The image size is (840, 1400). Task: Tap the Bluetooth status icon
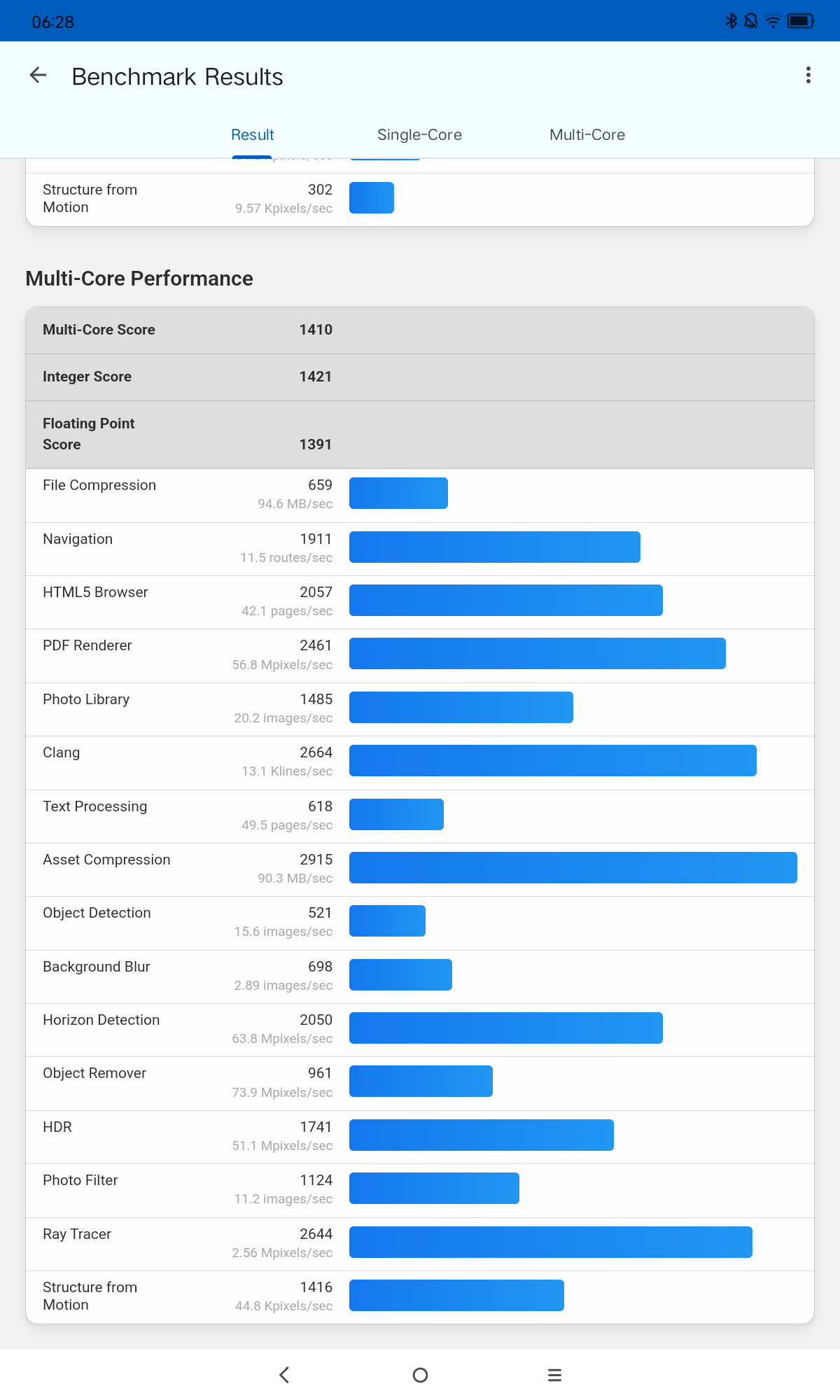pos(731,21)
